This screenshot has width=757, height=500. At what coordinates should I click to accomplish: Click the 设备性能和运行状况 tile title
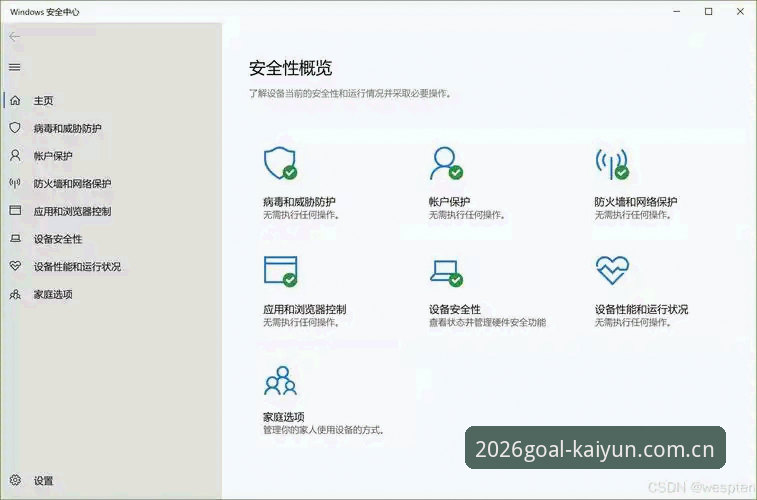tap(641, 309)
